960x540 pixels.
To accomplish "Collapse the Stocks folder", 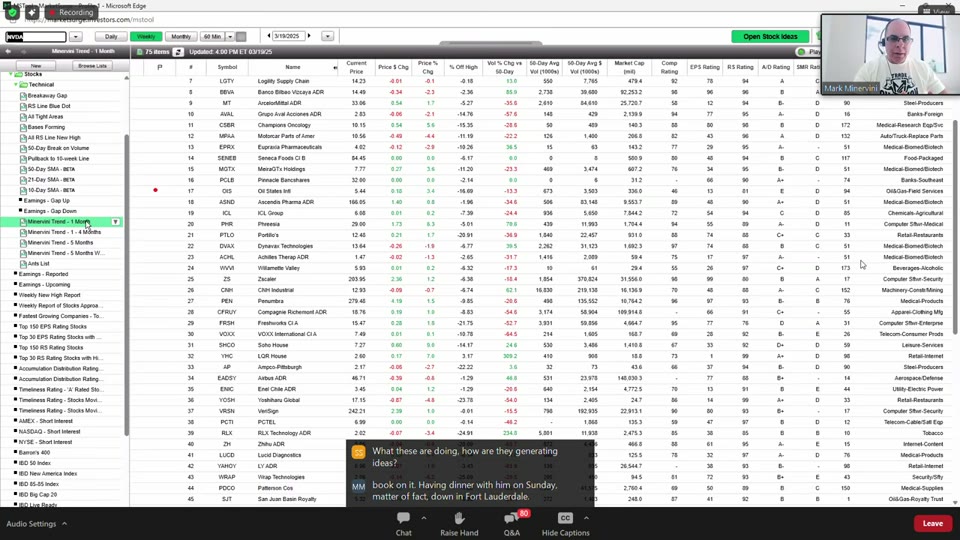I will [x=10, y=74].
